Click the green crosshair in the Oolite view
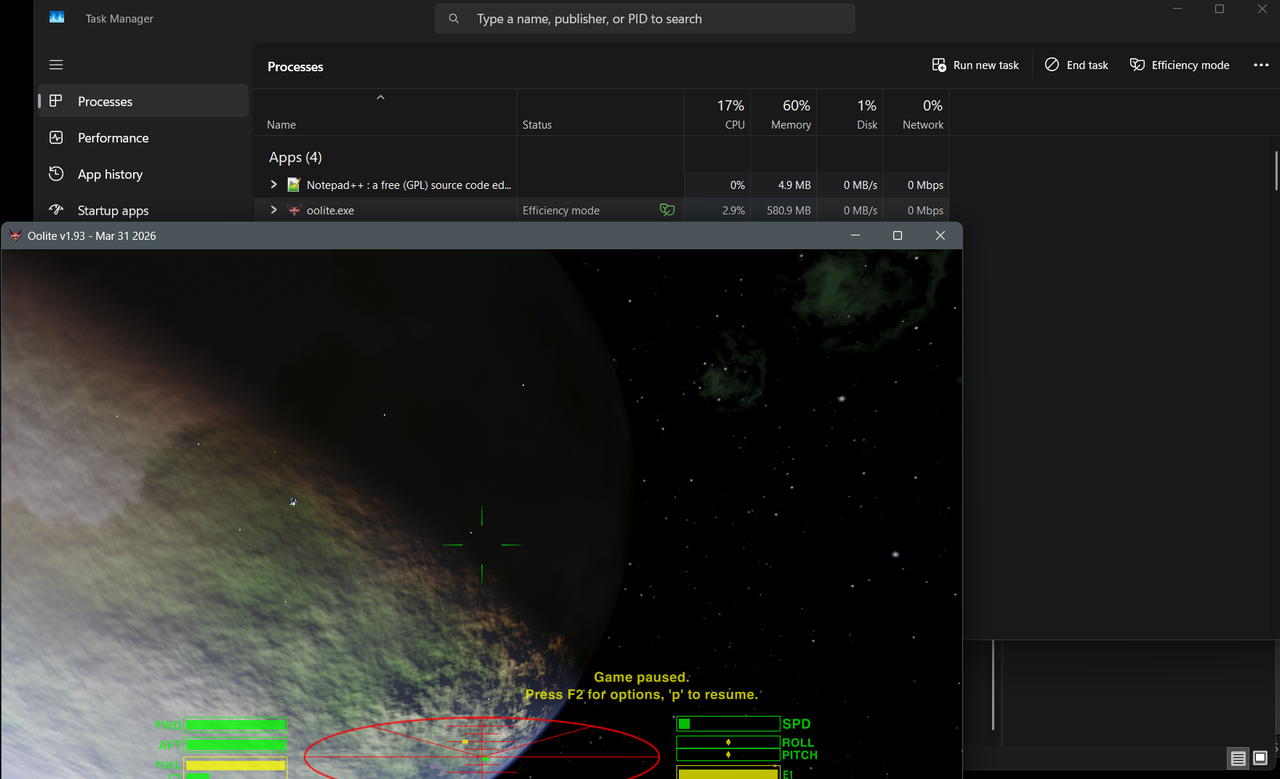The height and width of the screenshot is (779, 1280). point(482,545)
